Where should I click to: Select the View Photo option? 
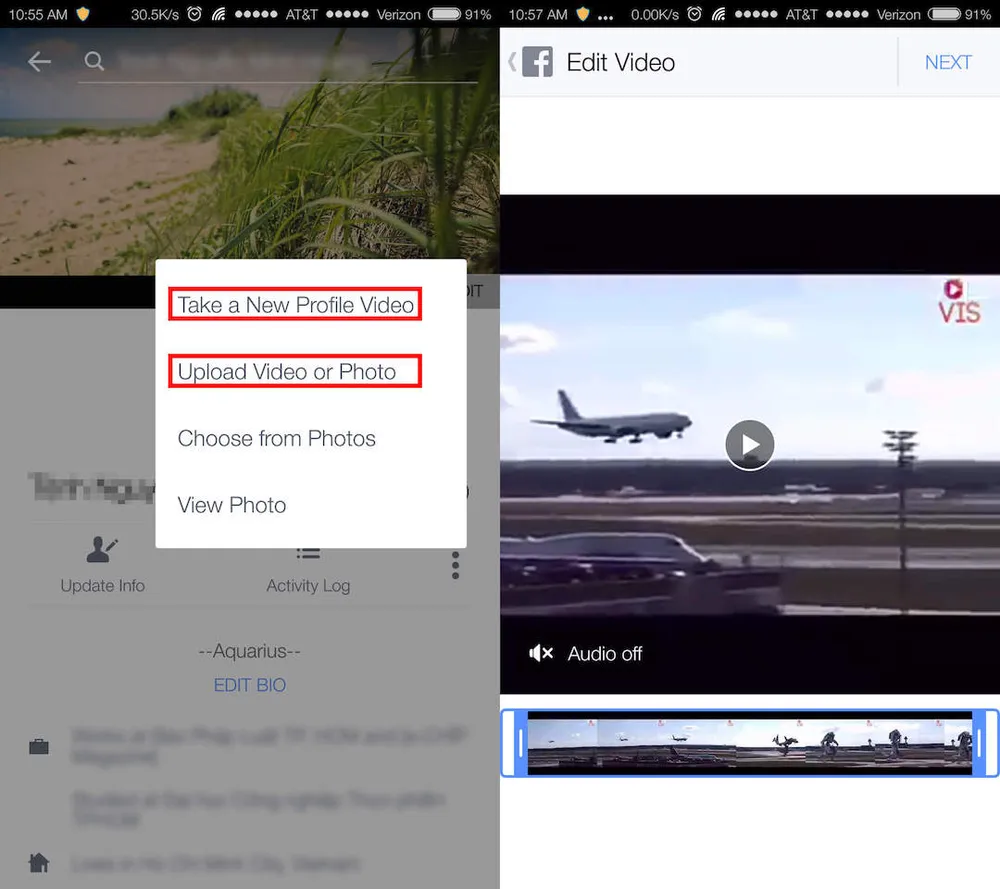pyautogui.click(x=231, y=505)
